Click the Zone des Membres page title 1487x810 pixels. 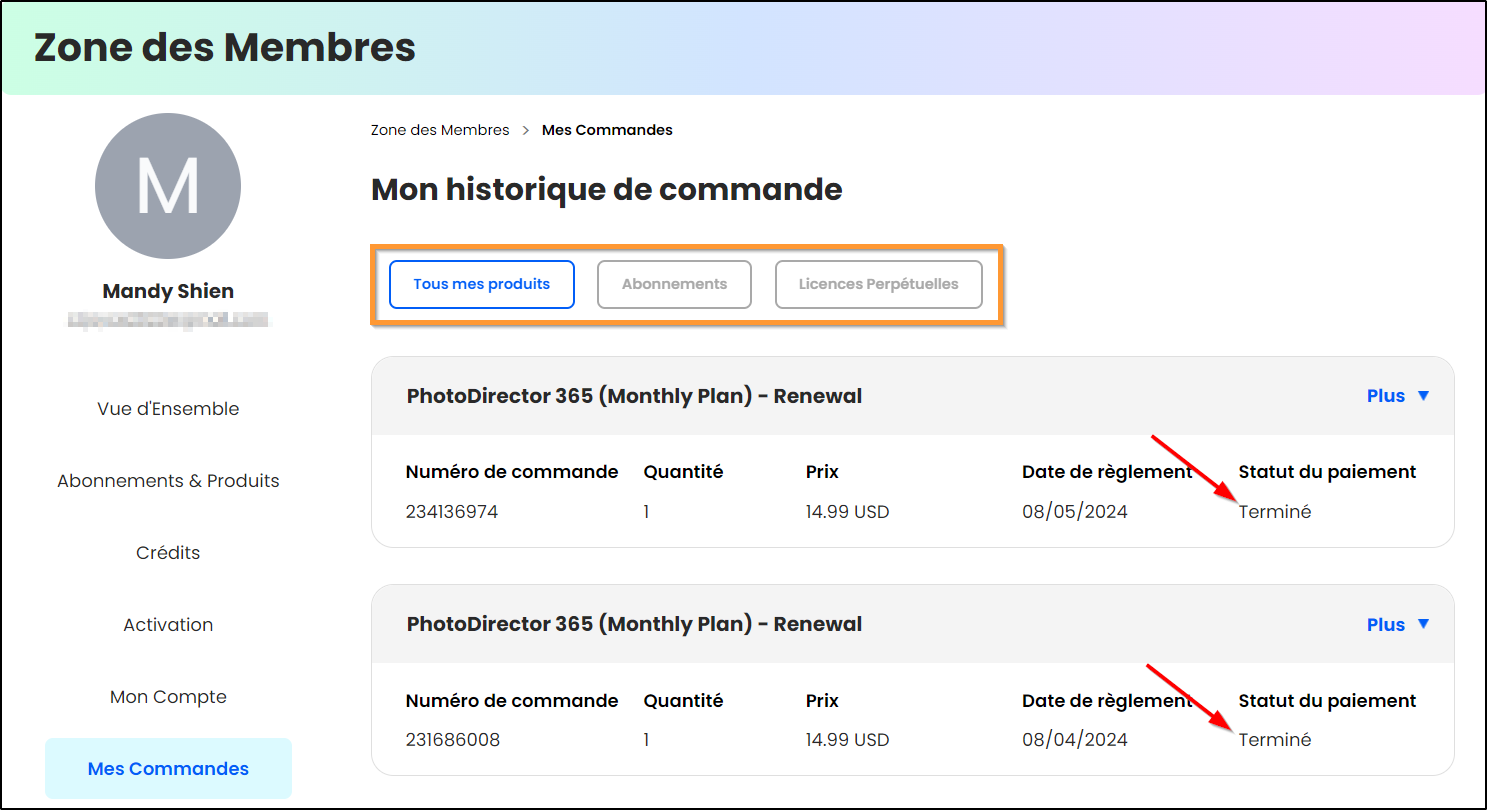[225, 48]
